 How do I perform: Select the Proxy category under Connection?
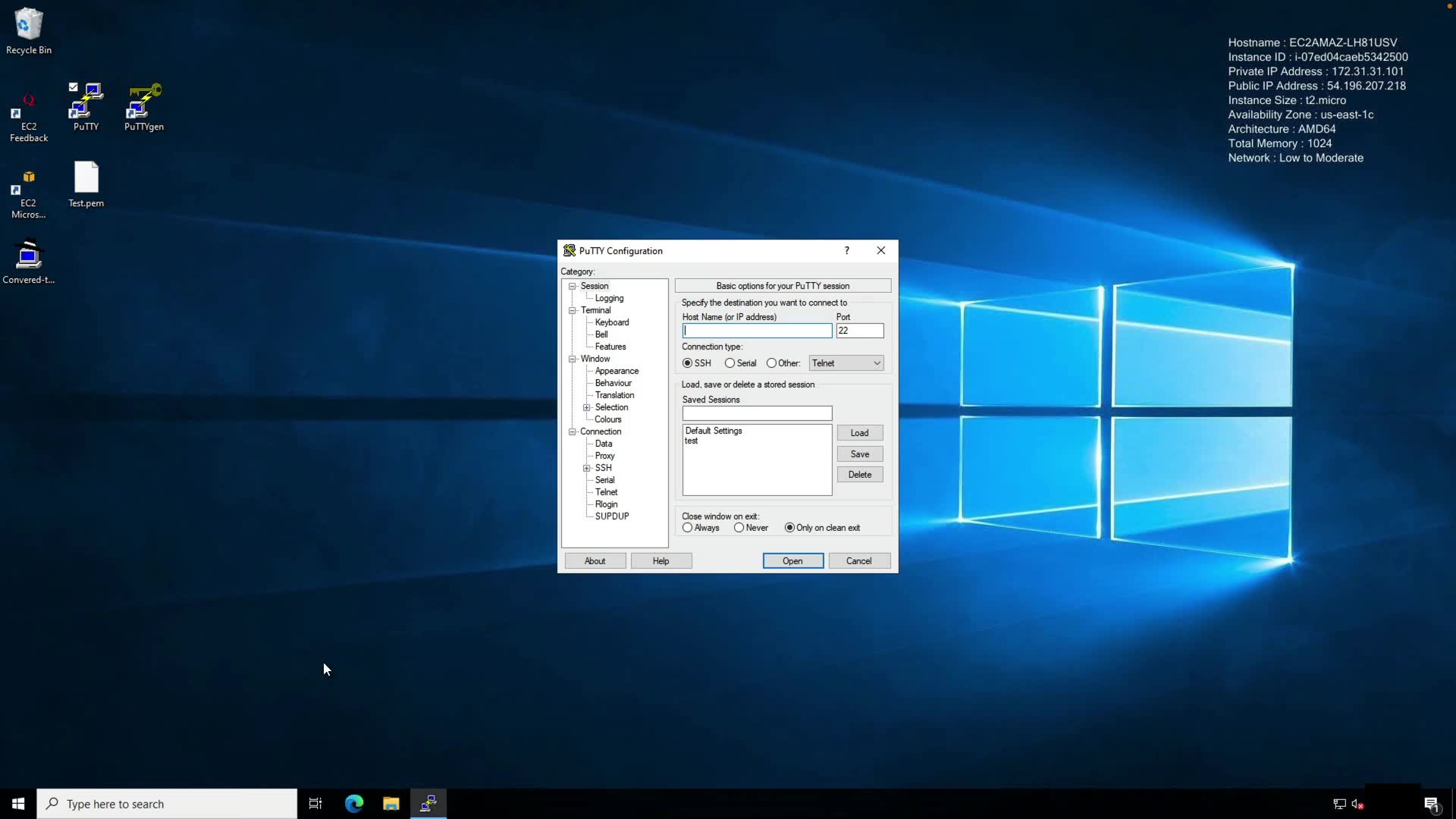tap(604, 457)
